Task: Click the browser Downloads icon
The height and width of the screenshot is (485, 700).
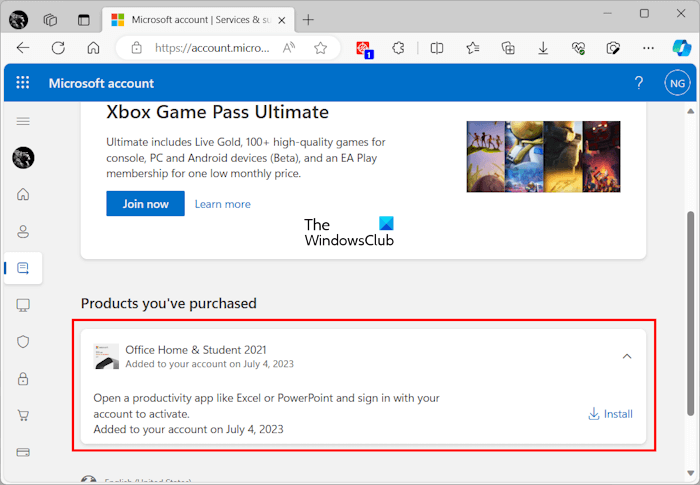Action: [x=543, y=48]
